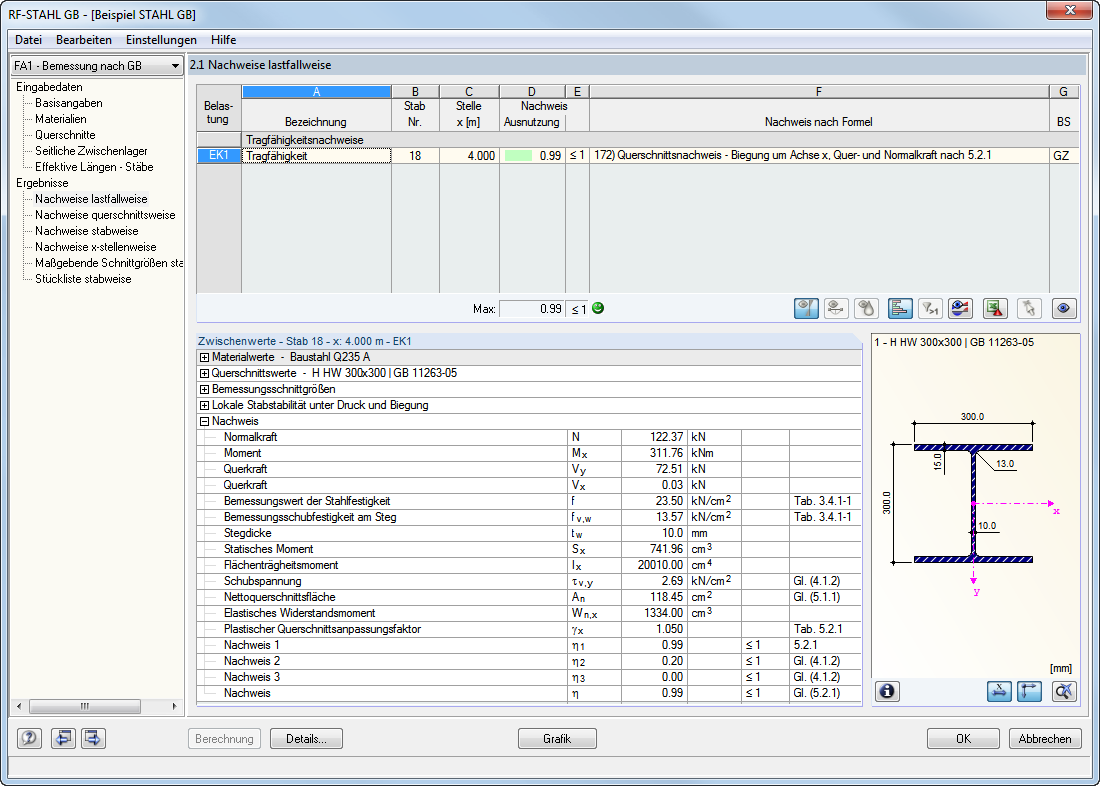Click the cell with Stab Nr. 18
The width and height of the screenshot is (1100, 786).
click(x=415, y=156)
